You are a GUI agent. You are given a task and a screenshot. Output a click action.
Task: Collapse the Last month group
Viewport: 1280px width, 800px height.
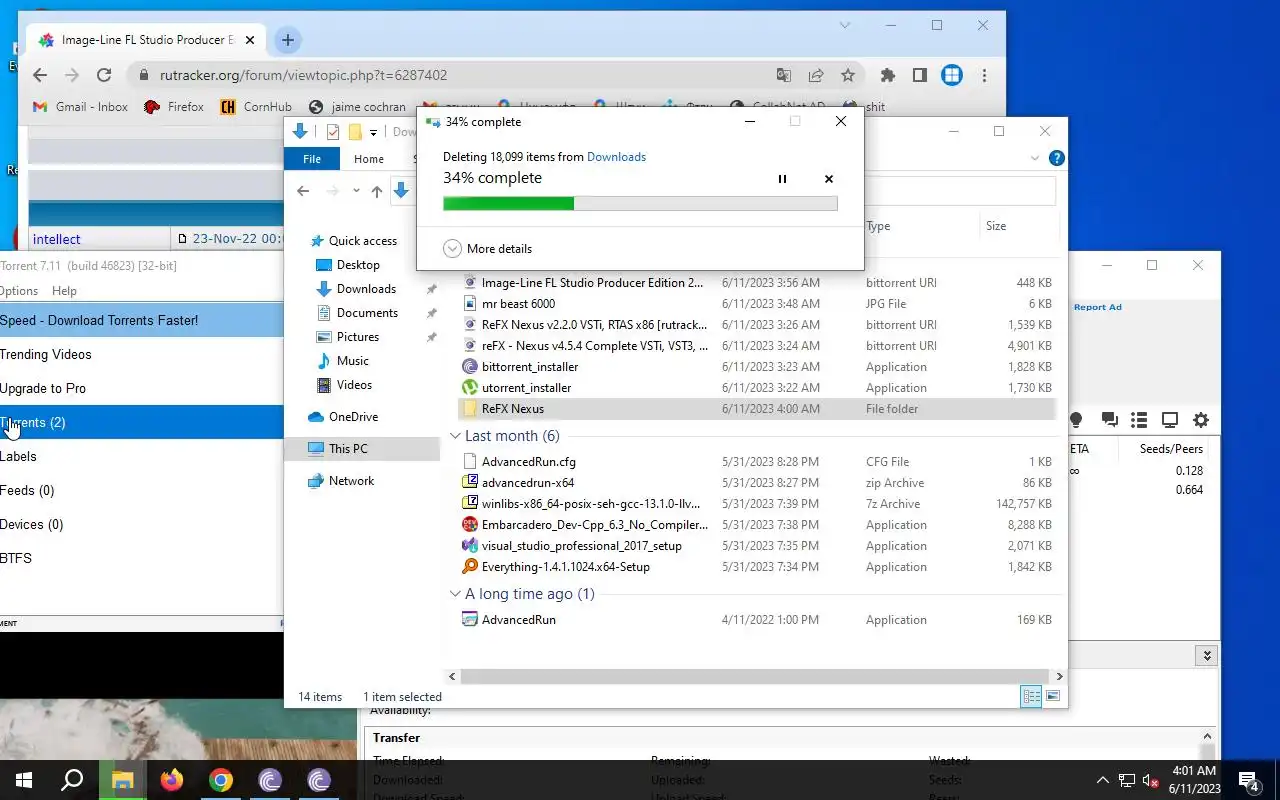pos(455,436)
